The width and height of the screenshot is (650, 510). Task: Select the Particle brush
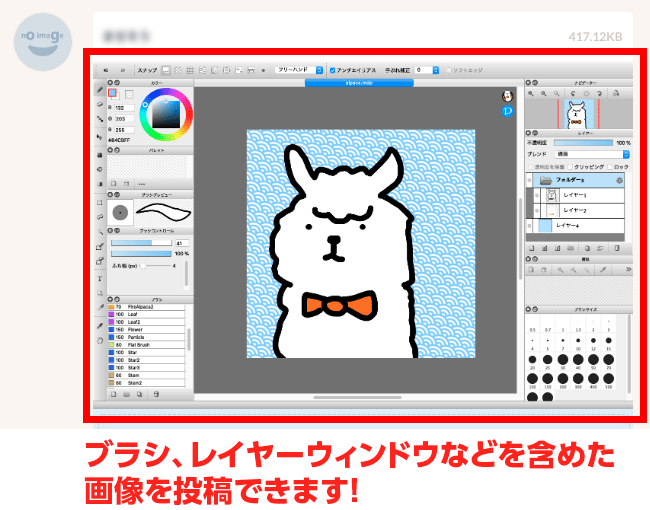tap(146, 337)
